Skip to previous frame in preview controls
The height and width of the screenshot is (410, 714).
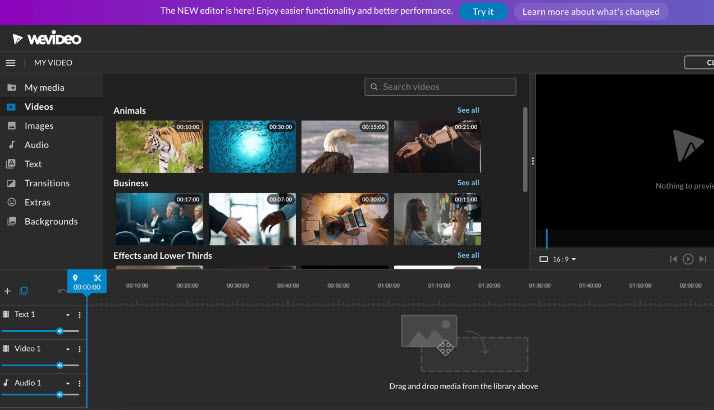(673, 259)
